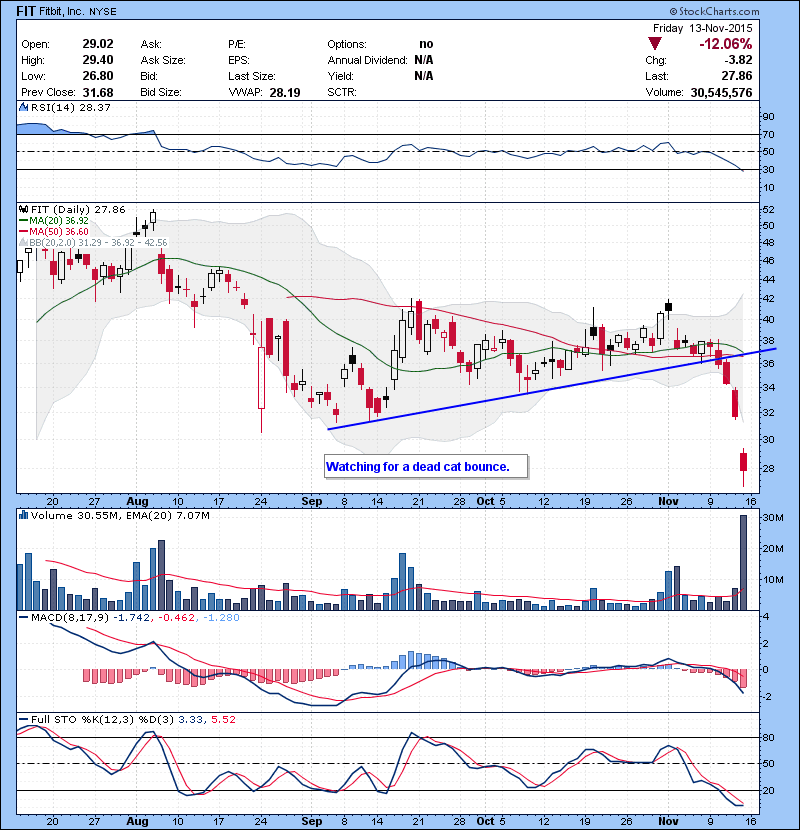Click the Volume value 30,545,576
The height and width of the screenshot is (830, 800).
coord(721,93)
